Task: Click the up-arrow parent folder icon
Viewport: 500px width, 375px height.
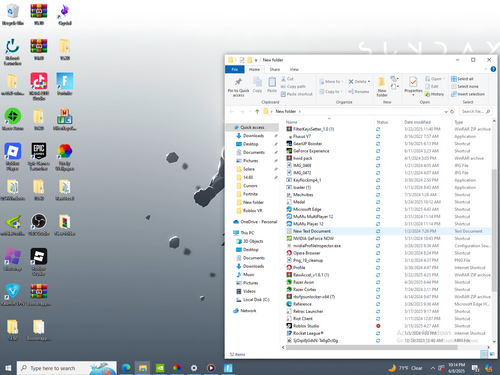Action: coord(257,111)
